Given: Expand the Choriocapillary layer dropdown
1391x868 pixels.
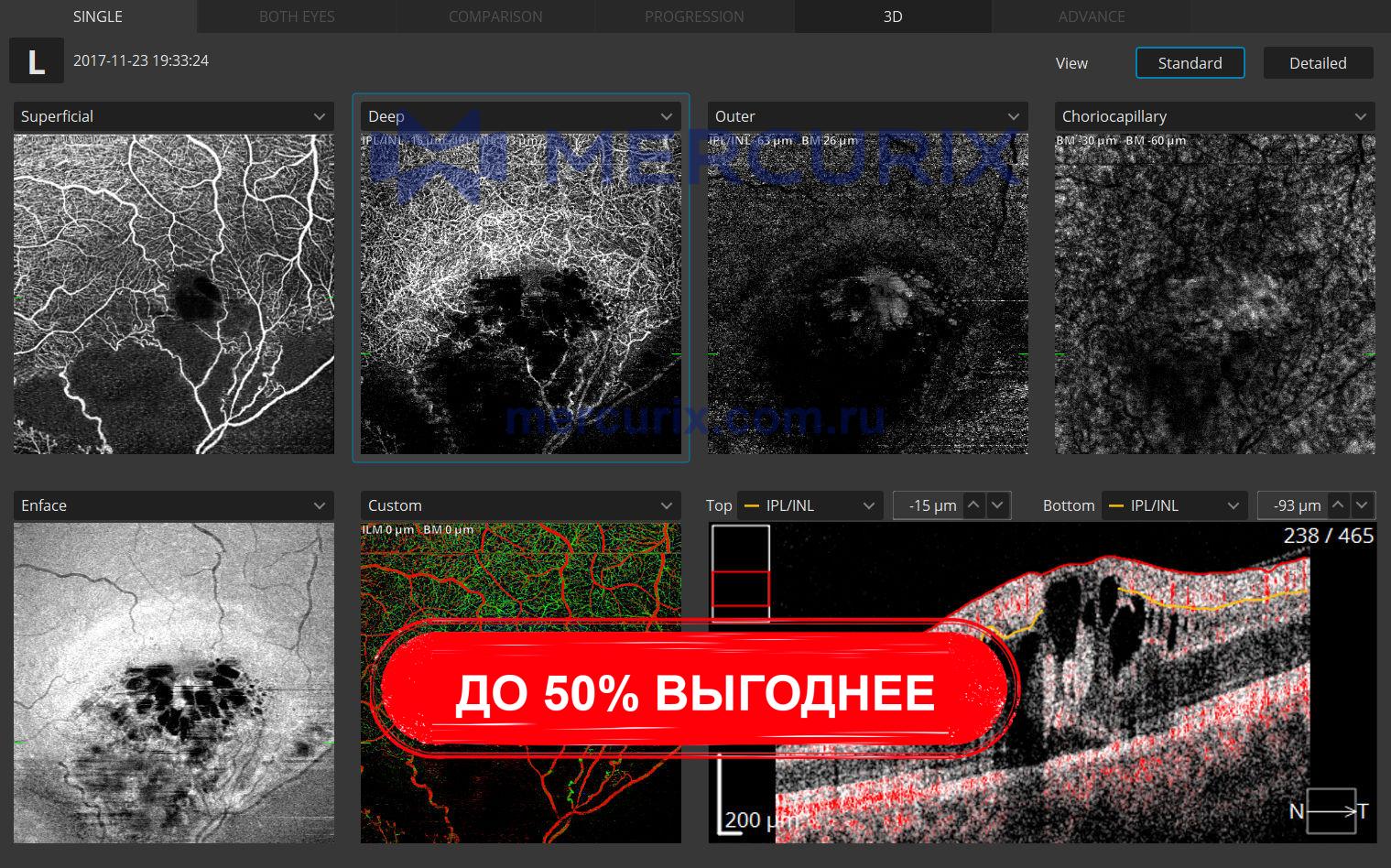Looking at the screenshot, I should point(1215,116).
